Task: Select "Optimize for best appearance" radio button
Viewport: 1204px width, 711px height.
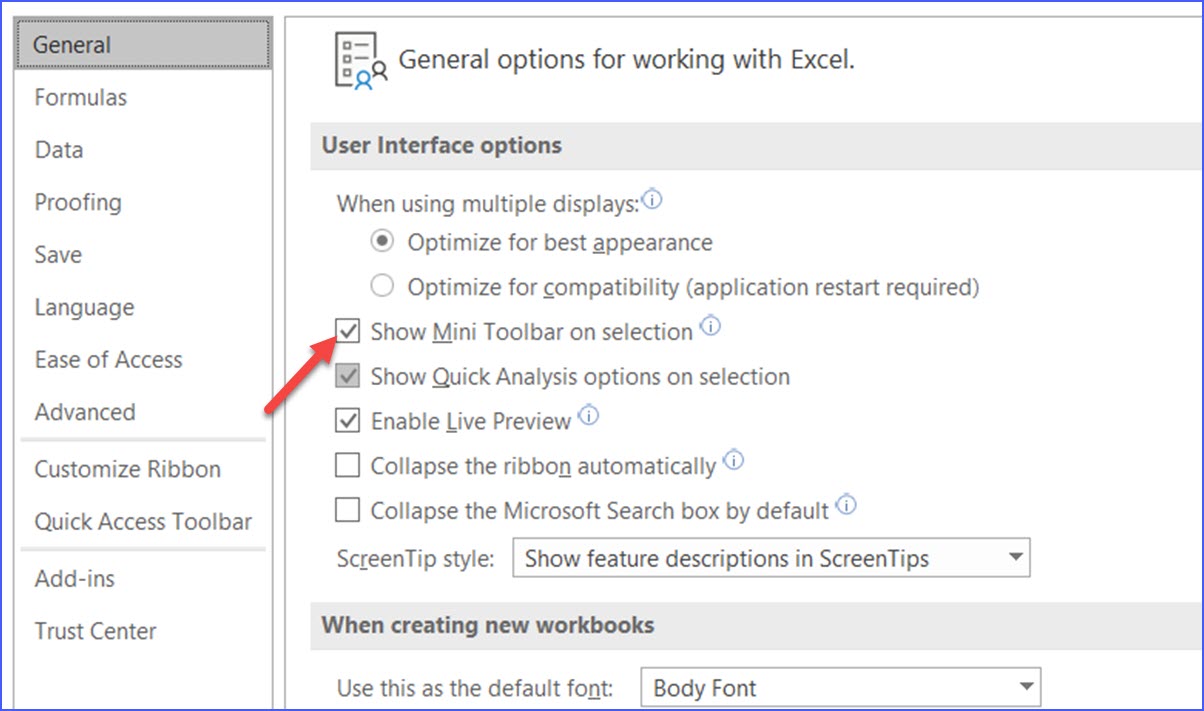Action: pyautogui.click(x=382, y=242)
